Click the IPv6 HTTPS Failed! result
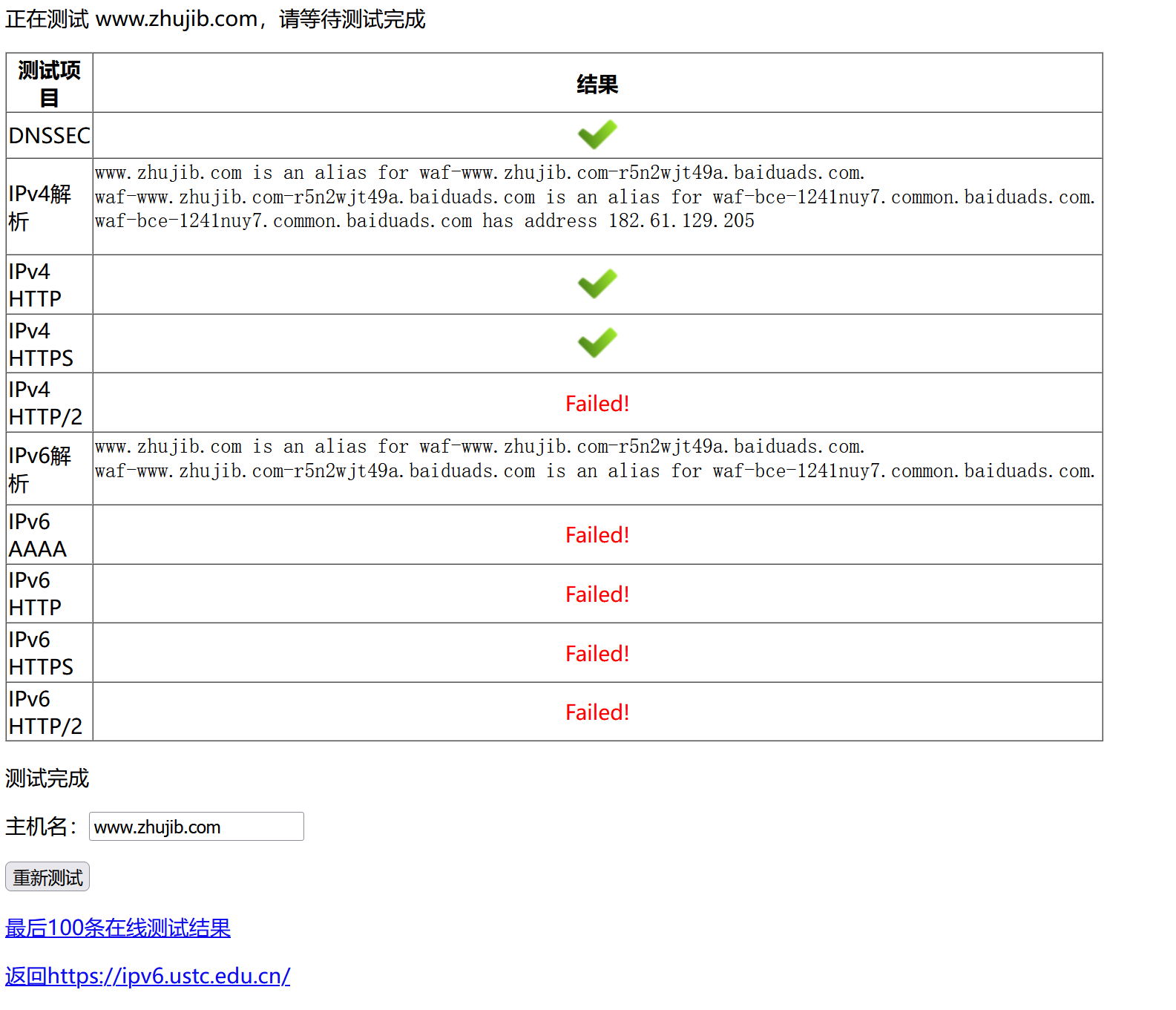1176x1010 pixels. point(597,653)
